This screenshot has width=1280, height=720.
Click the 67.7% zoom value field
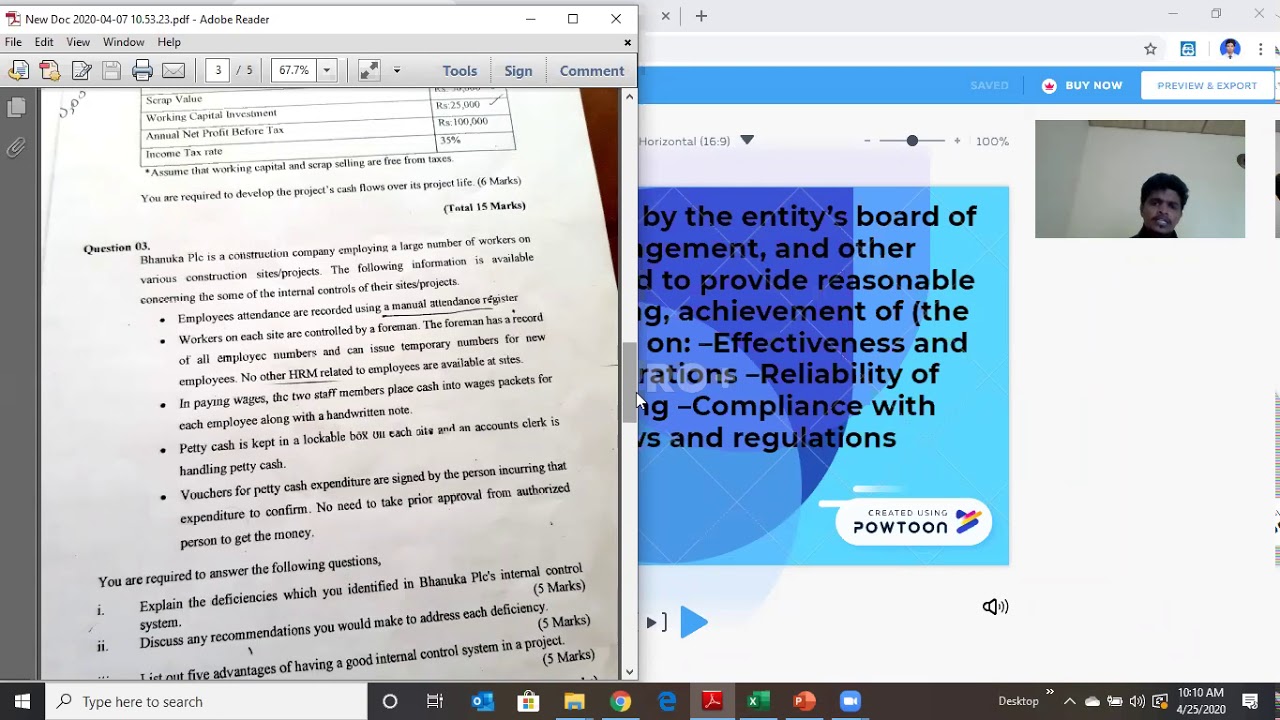(x=294, y=70)
